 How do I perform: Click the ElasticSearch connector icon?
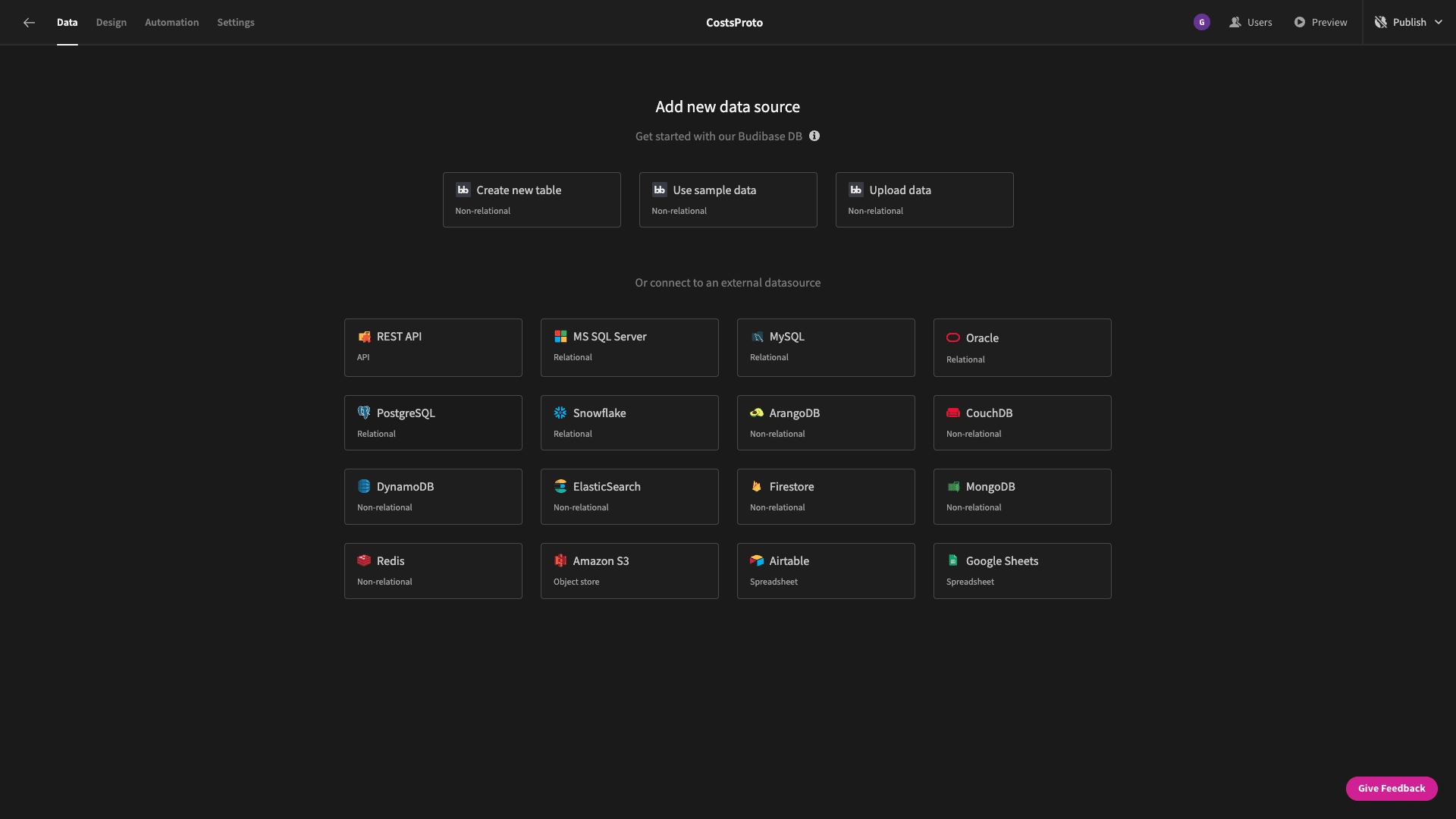pos(560,487)
